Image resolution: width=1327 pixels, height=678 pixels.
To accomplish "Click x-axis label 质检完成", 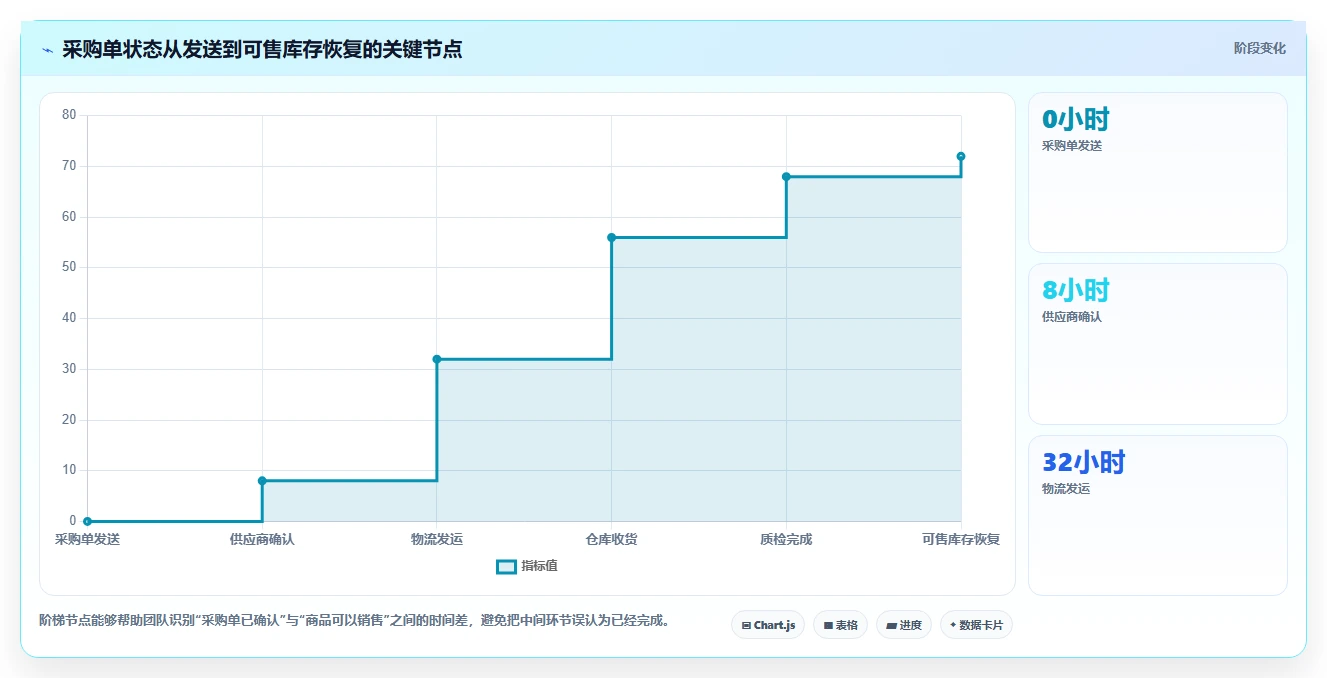I will [786, 540].
